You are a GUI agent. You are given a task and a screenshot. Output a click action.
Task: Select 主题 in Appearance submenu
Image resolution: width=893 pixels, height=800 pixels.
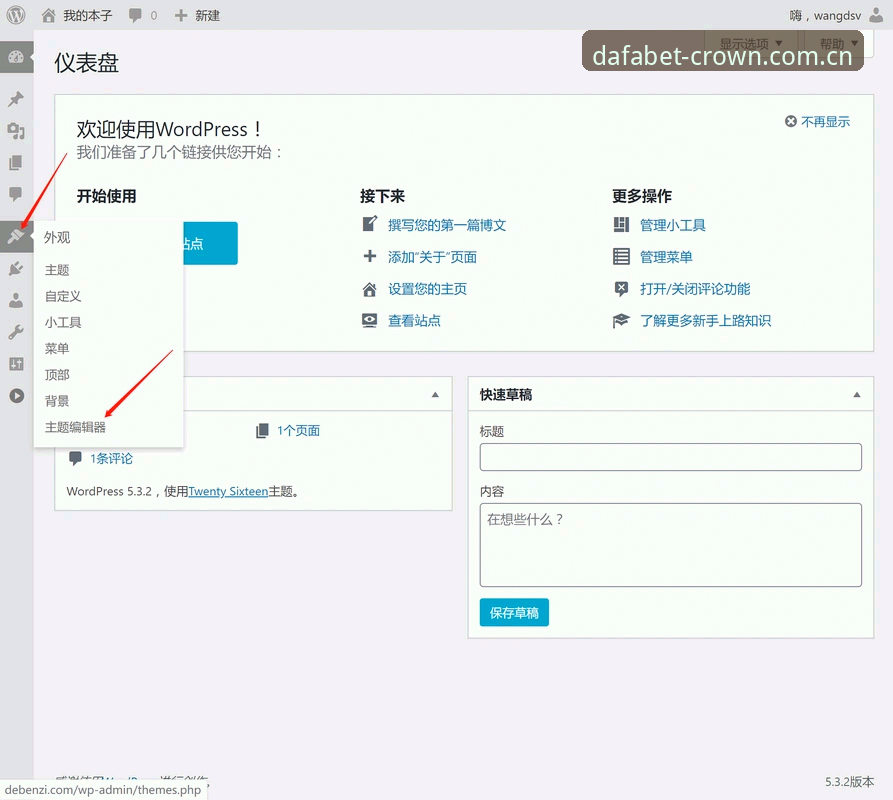(57, 270)
